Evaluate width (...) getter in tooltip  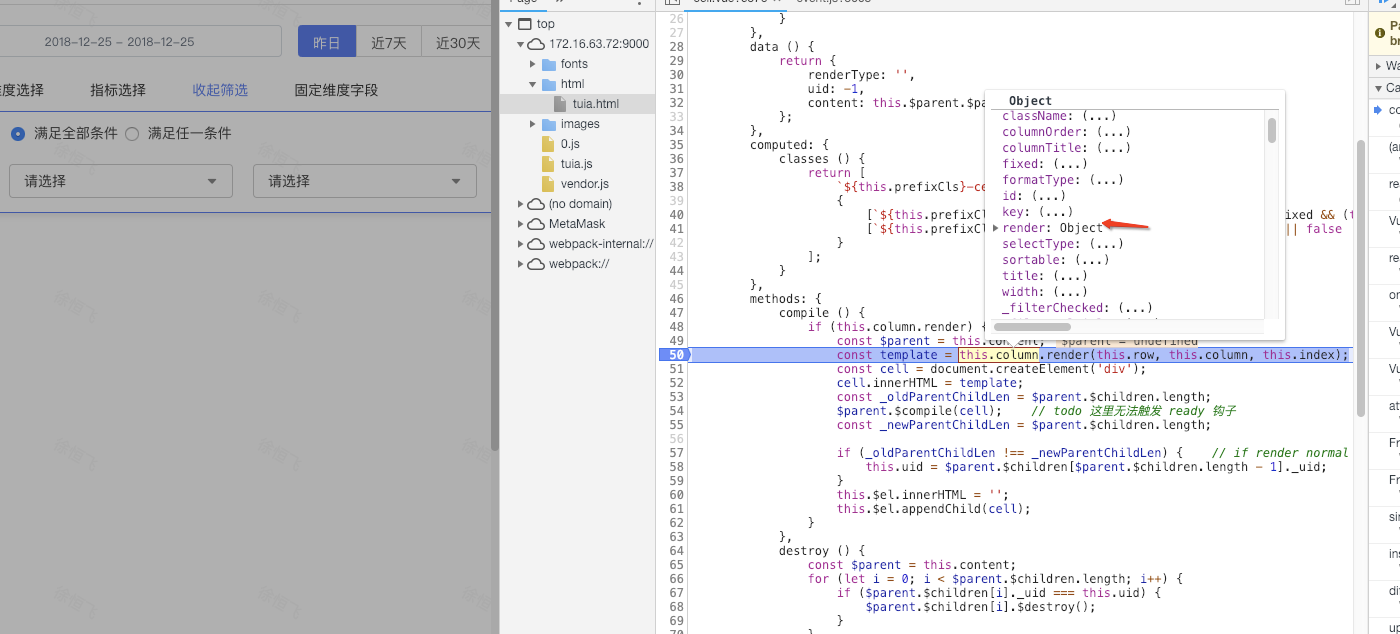(x=1070, y=292)
